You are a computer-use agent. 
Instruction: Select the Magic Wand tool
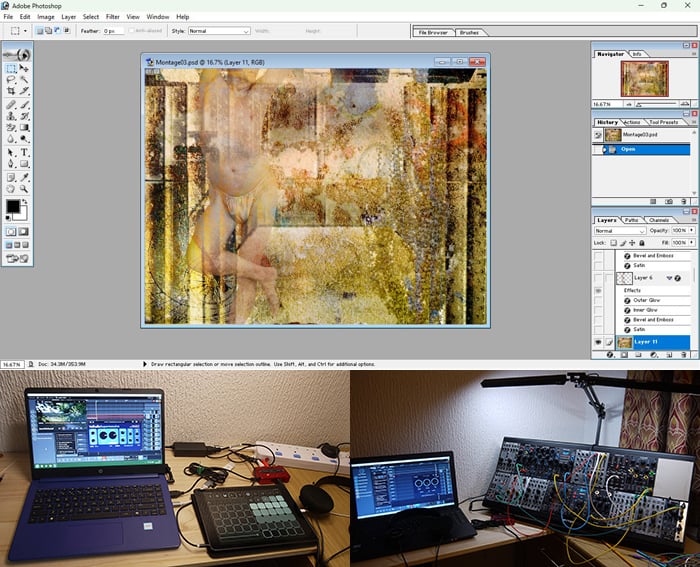click(x=24, y=79)
